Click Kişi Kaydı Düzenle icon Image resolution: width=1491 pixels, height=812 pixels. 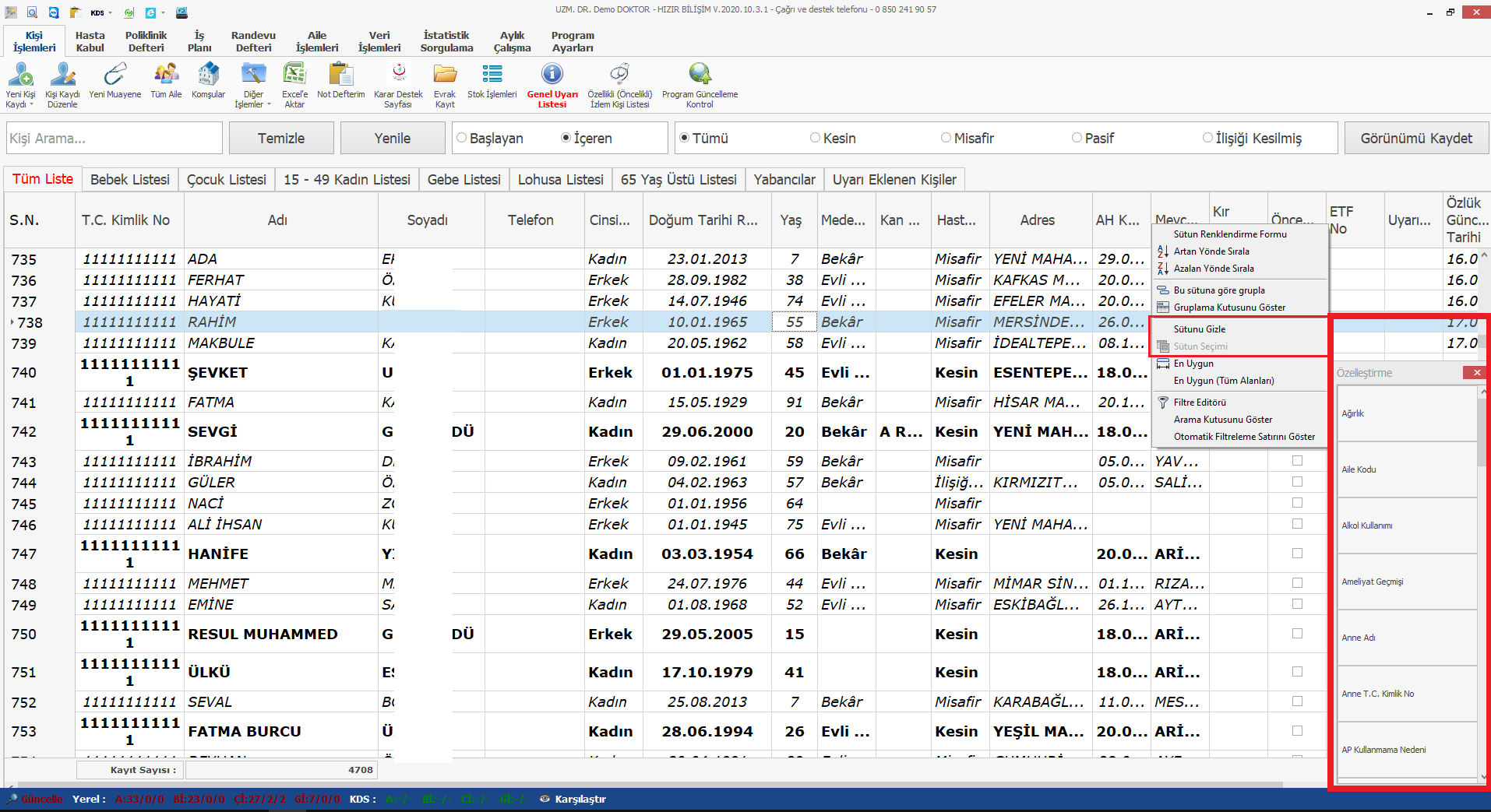coord(62,76)
